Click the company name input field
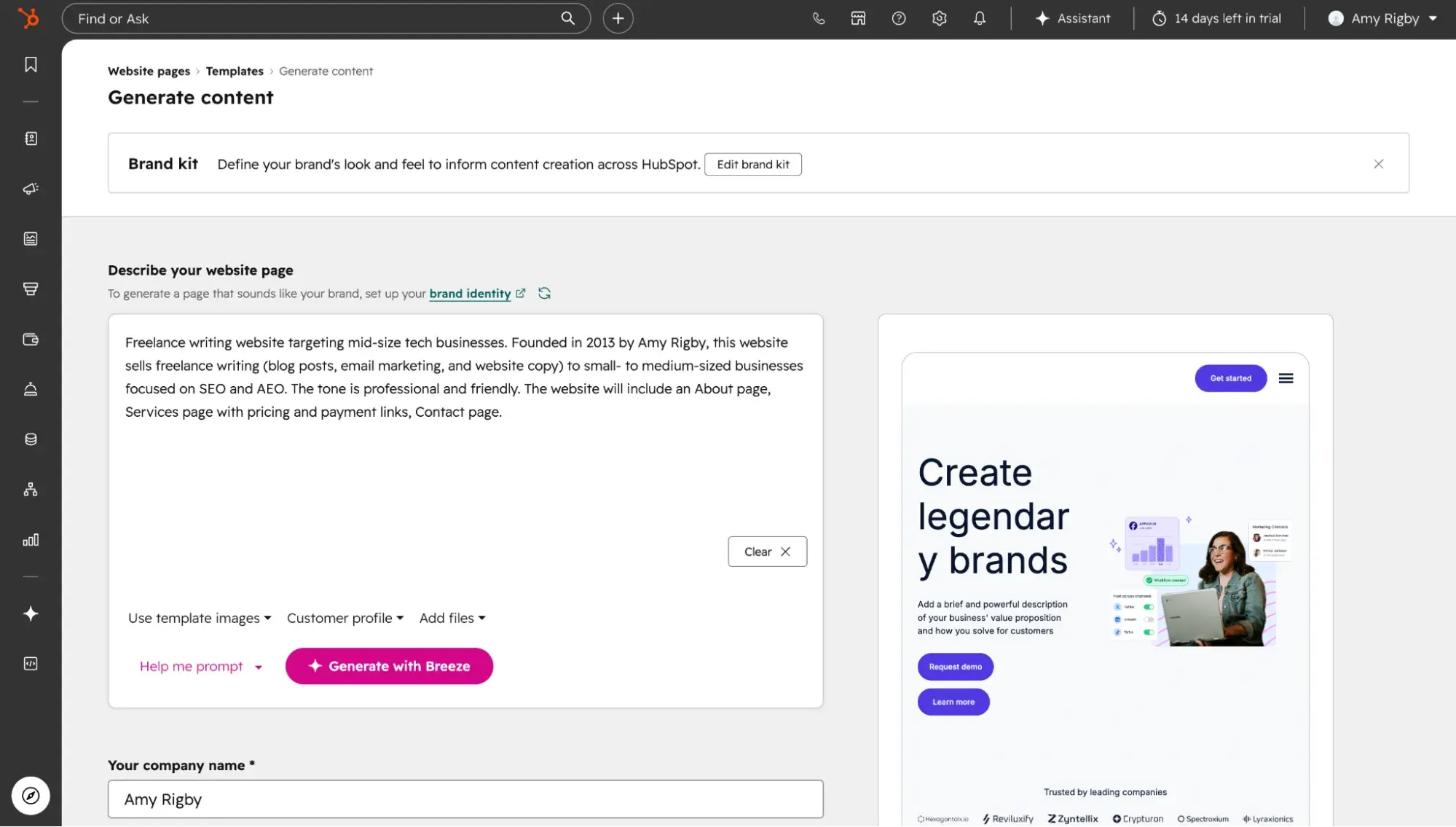1456x827 pixels. (x=465, y=800)
